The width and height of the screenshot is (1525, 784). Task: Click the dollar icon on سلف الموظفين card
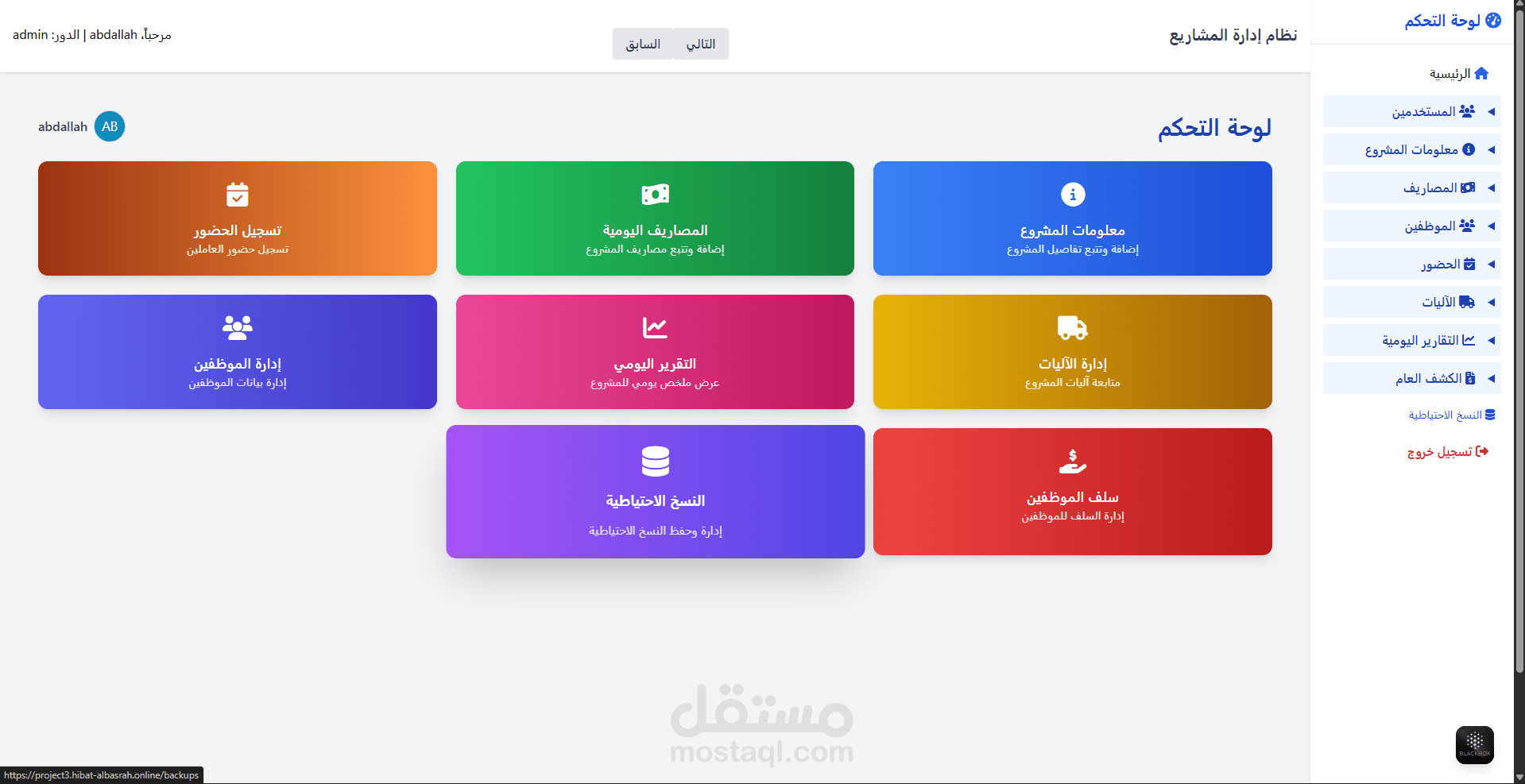click(x=1071, y=462)
